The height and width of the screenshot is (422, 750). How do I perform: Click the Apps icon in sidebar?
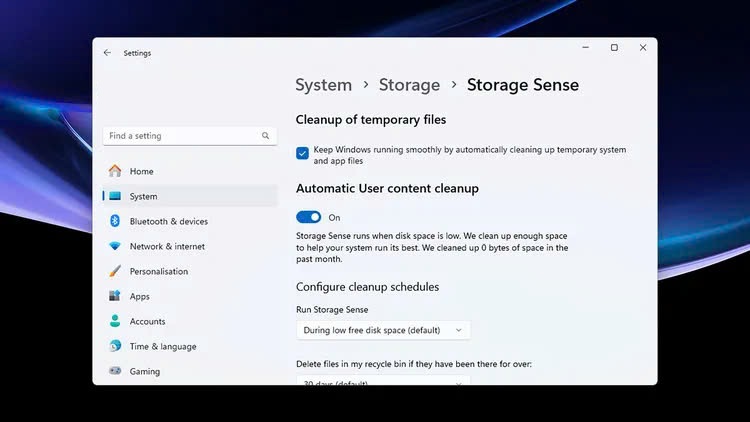pos(115,296)
